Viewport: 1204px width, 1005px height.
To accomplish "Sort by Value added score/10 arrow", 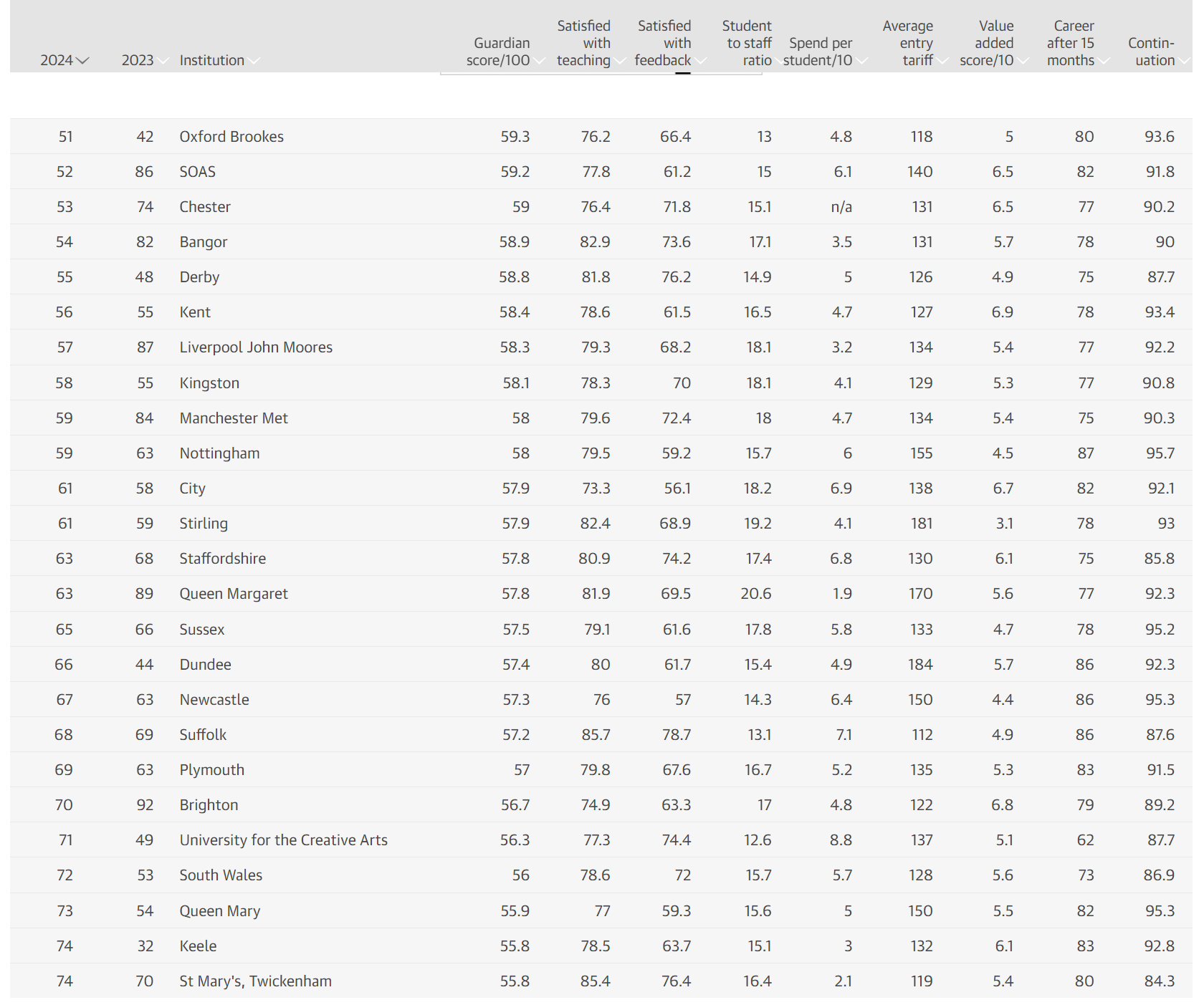I will (1023, 61).
